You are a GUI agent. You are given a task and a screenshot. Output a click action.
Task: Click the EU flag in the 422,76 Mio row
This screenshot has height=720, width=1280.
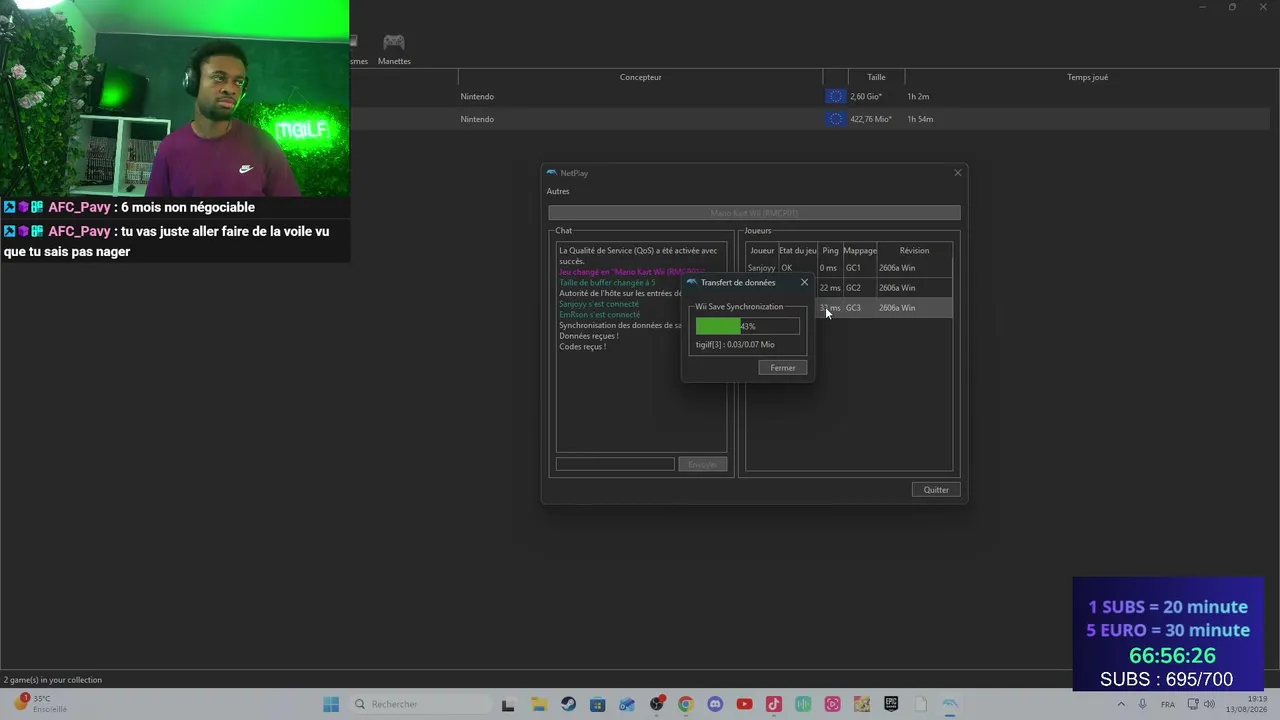[835, 119]
